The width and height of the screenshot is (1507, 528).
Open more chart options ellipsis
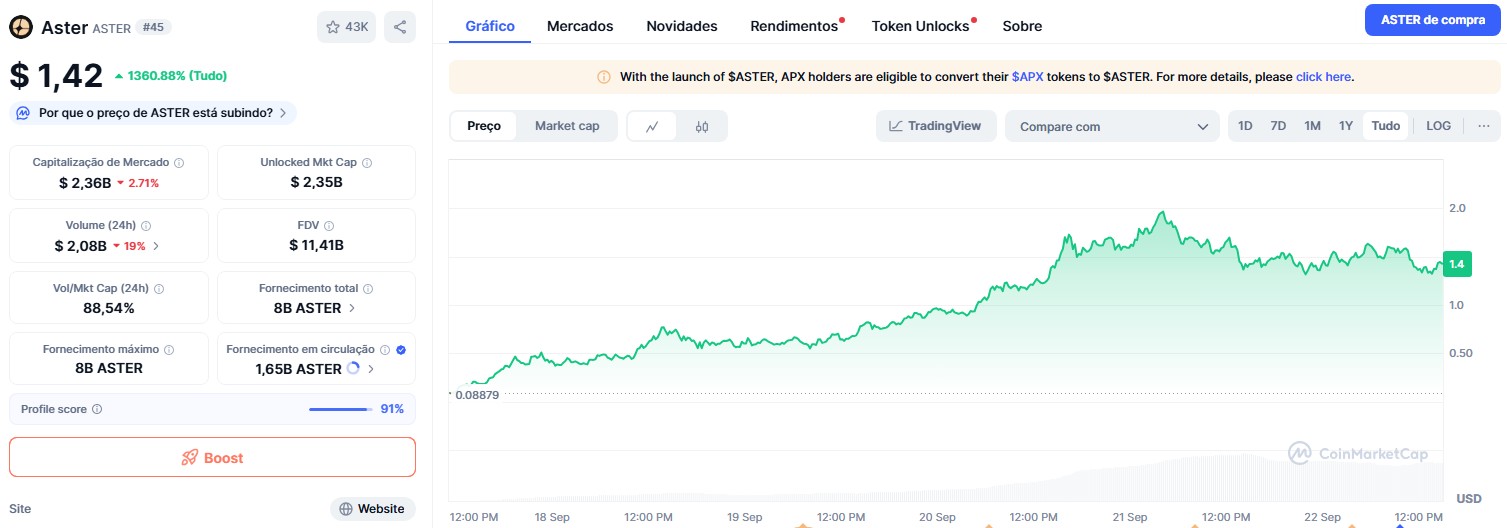(1483, 126)
